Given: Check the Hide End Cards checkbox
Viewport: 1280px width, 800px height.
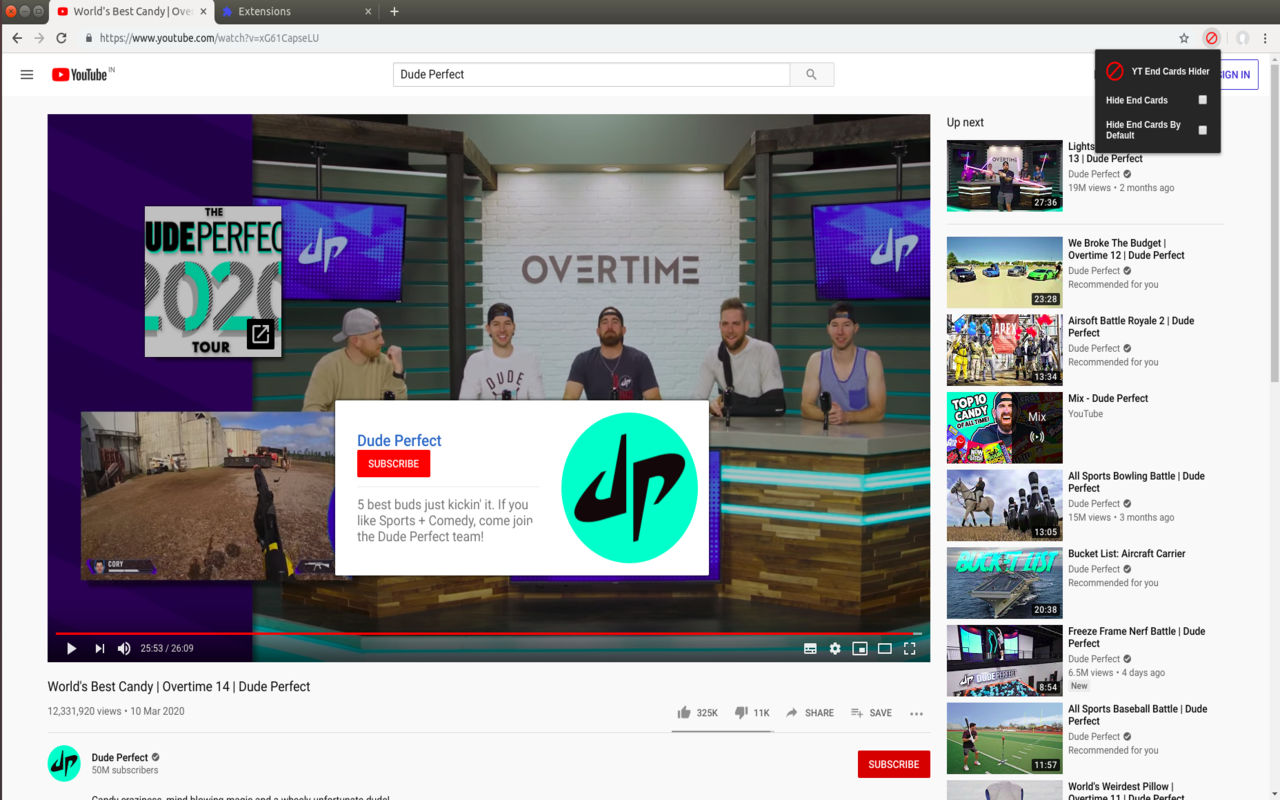Looking at the screenshot, I should coord(1203,100).
